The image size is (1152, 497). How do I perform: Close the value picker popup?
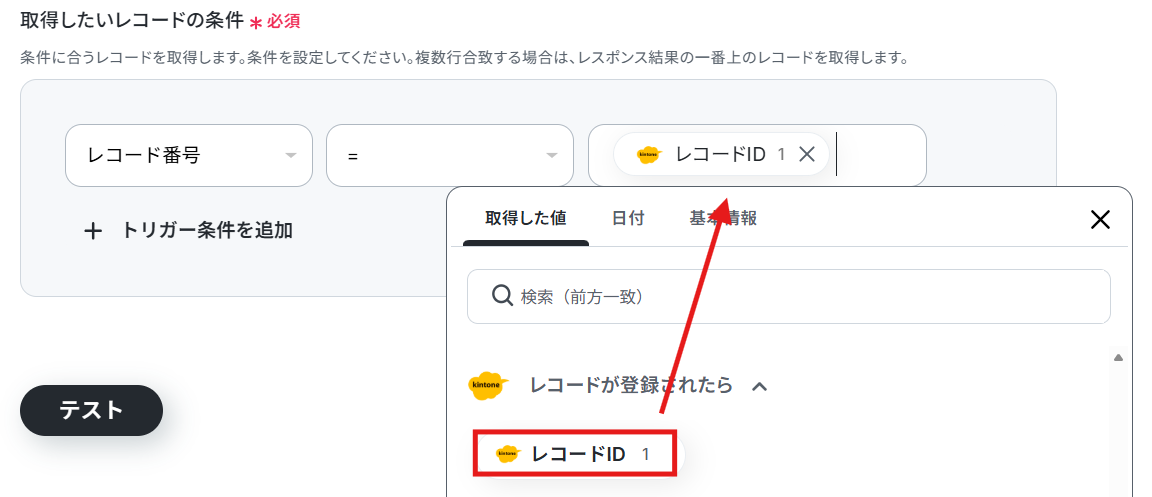click(1100, 219)
